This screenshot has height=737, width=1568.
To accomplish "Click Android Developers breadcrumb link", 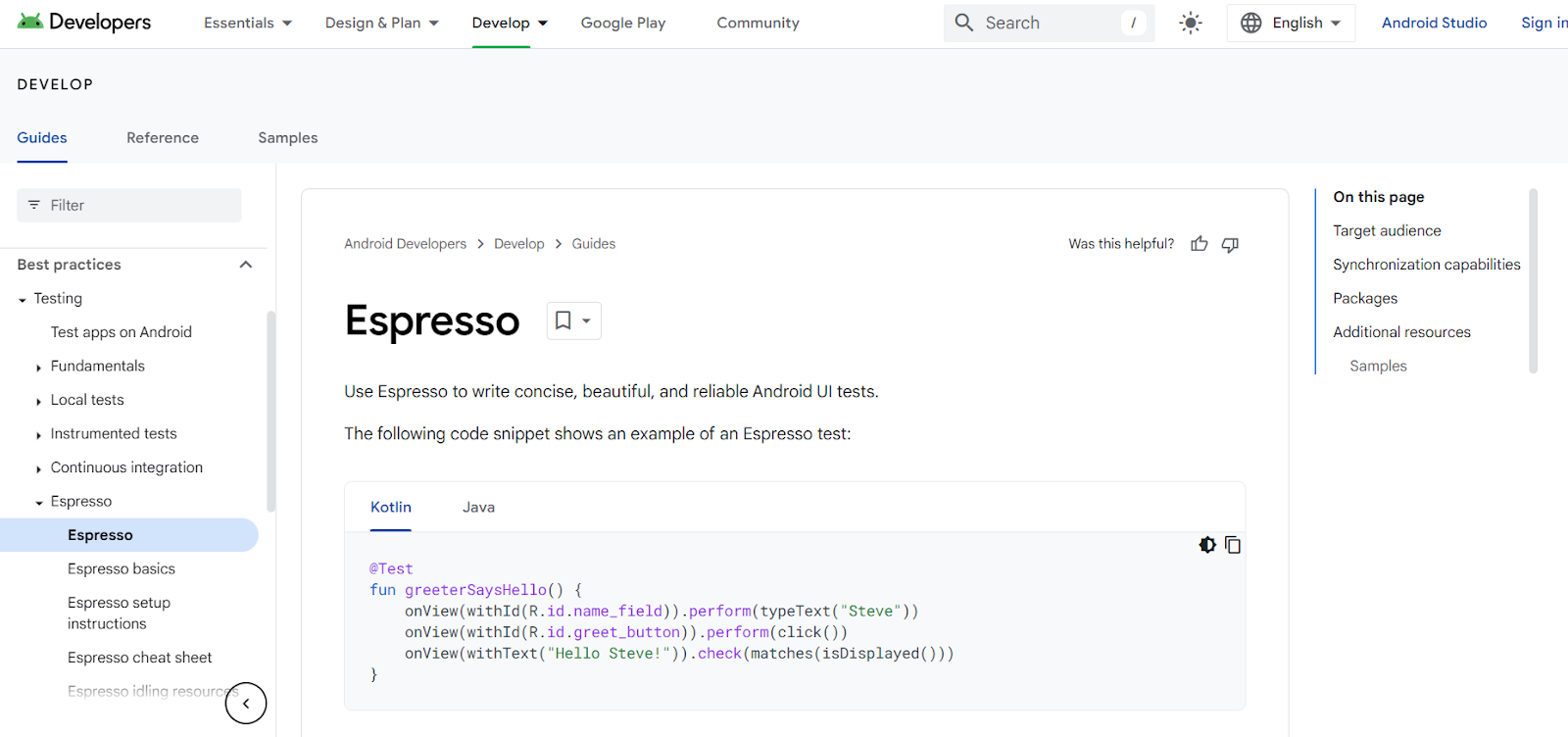I will point(406,244).
